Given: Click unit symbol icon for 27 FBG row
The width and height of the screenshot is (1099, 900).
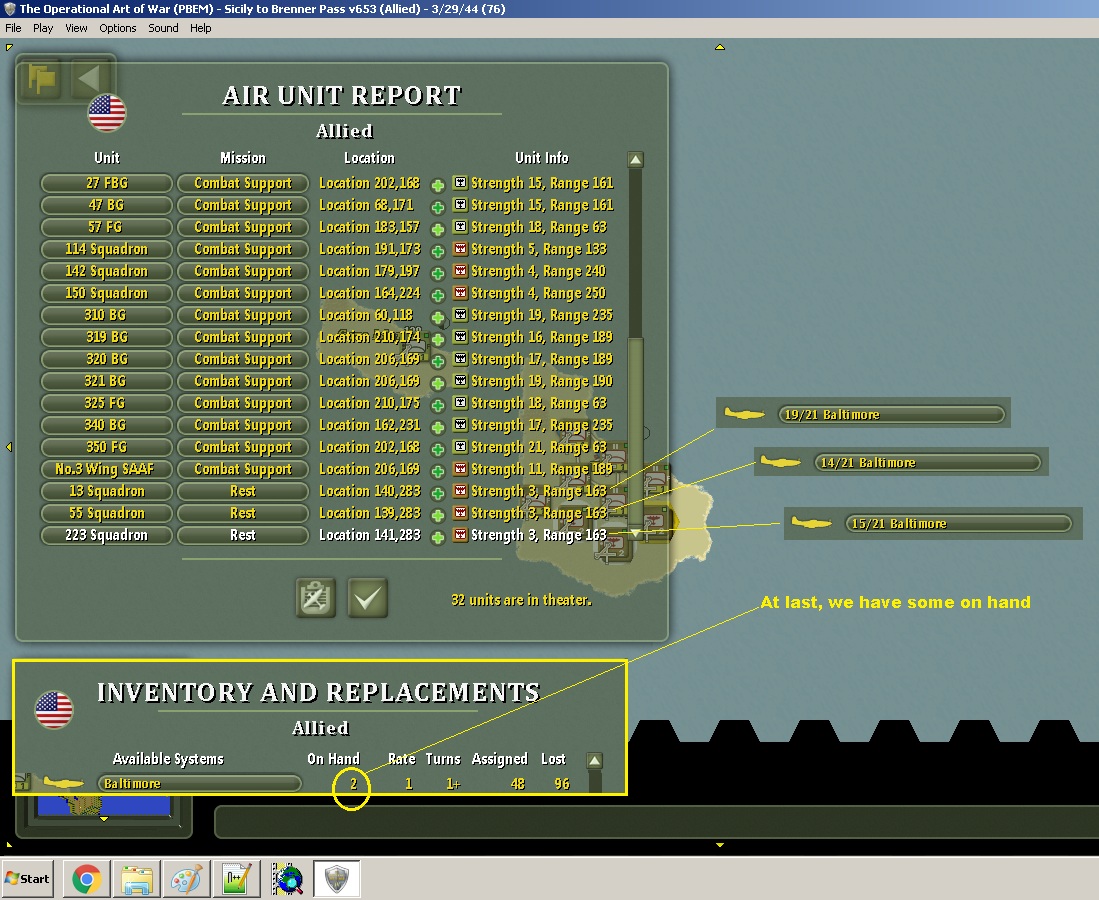Looking at the screenshot, I should [460, 183].
